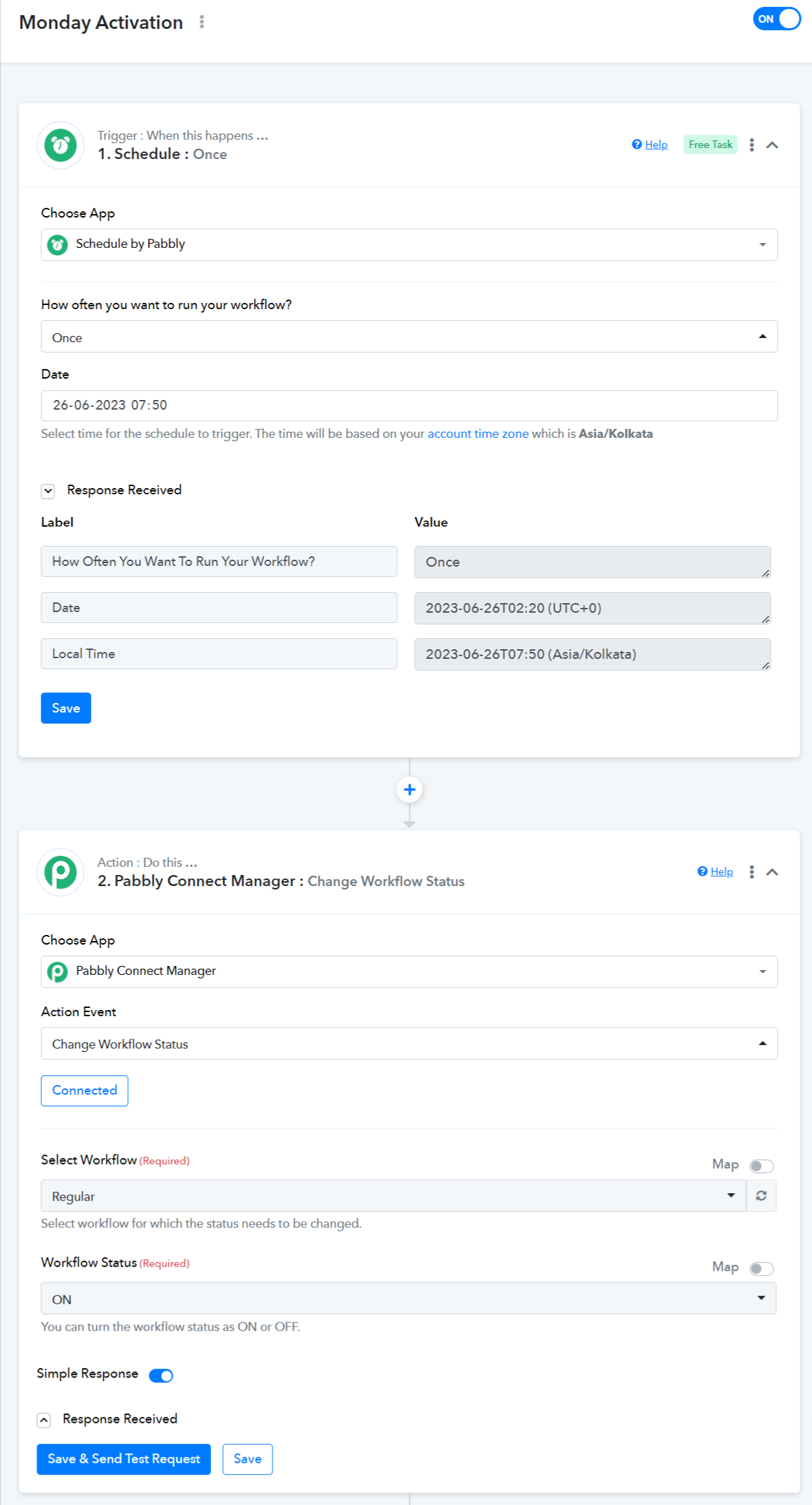The height and width of the screenshot is (1505, 812).
Task: Toggle Map switch for Select Workflow
Action: (x=761, y=1166)
